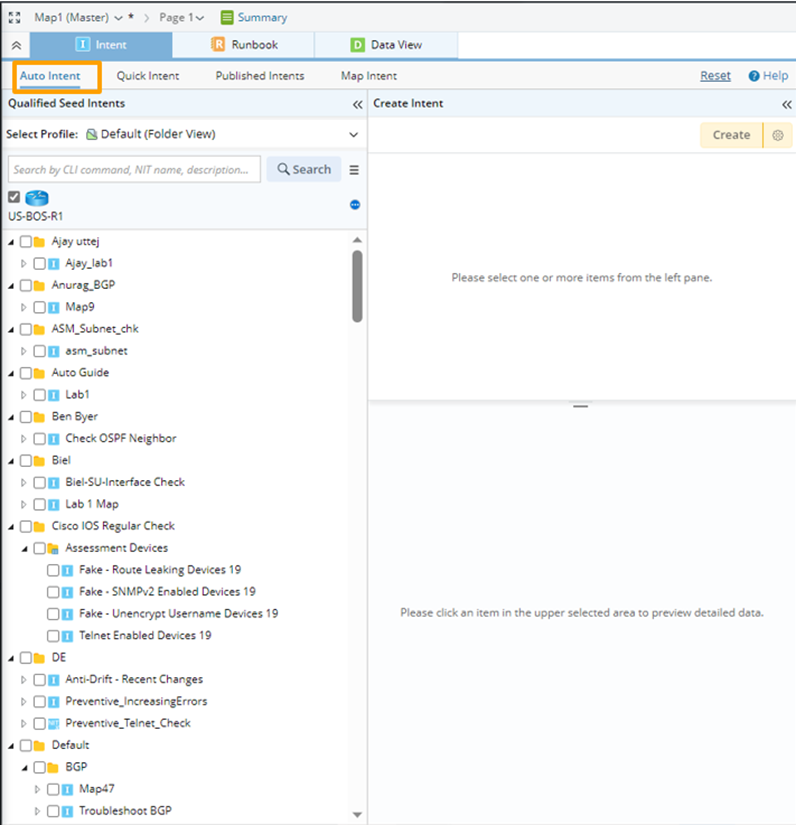Check the Ajay_lab1 checkbox
796x825 pixels.
click(39, 264)
